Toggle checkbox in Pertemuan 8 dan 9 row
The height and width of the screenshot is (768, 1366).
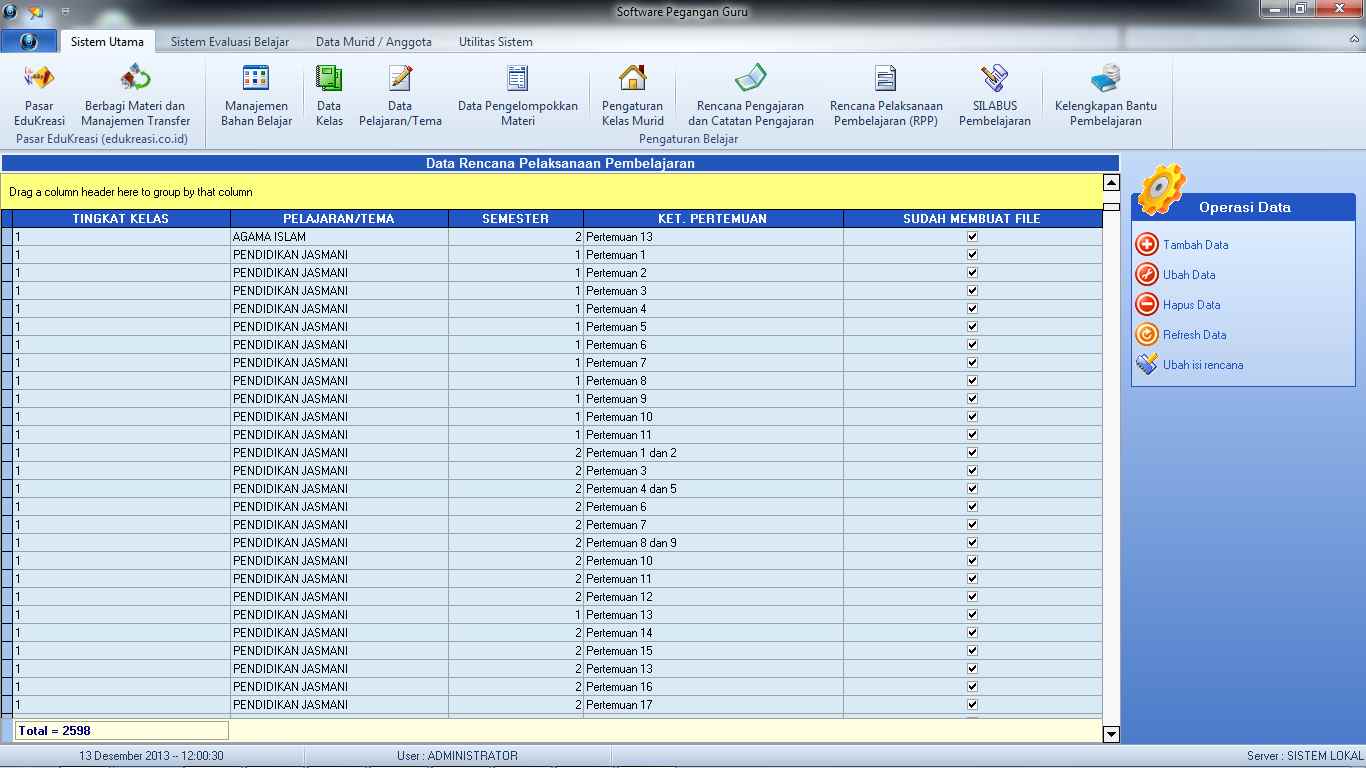[x=972, y=543]
